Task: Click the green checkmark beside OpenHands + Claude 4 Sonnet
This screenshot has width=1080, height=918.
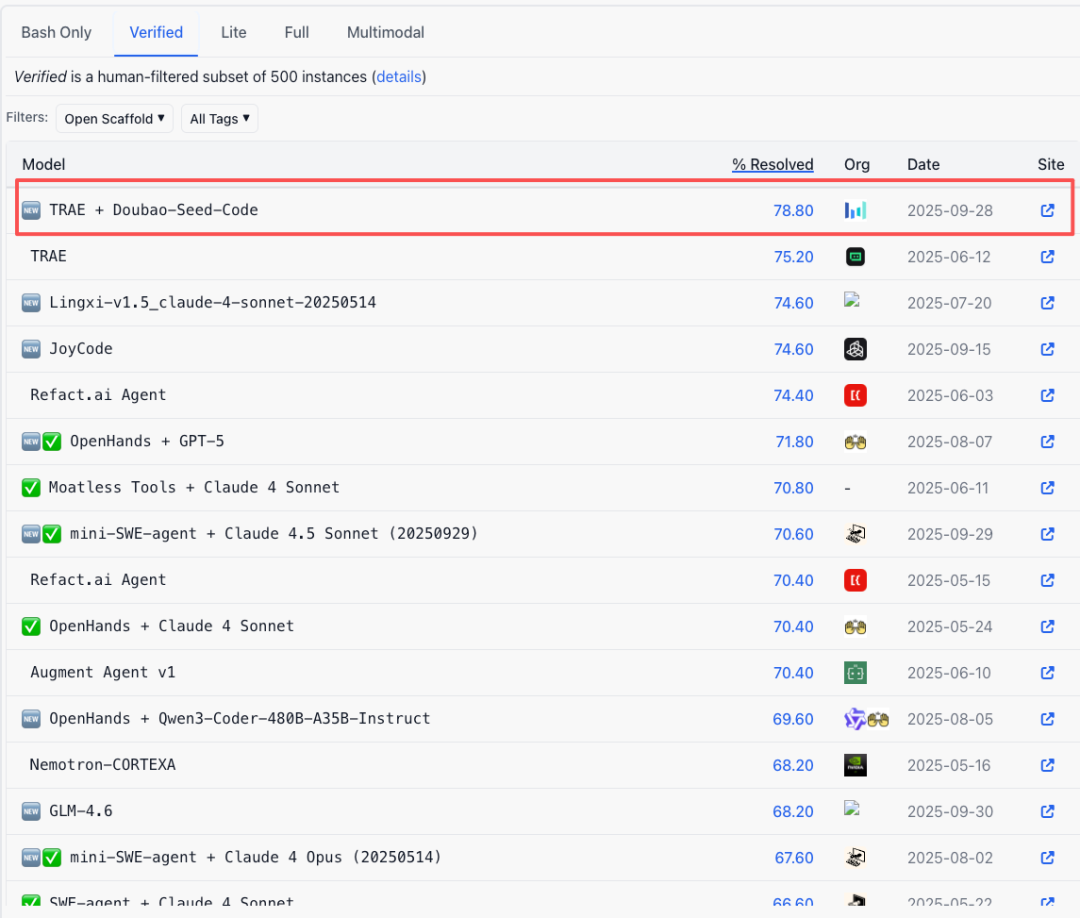Action: click(31, 626)
